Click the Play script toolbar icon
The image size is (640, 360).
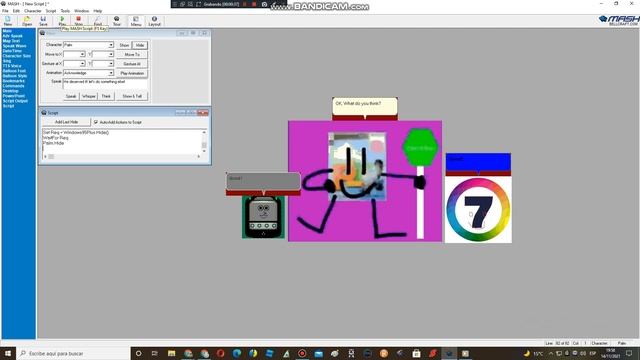point(62,21)
